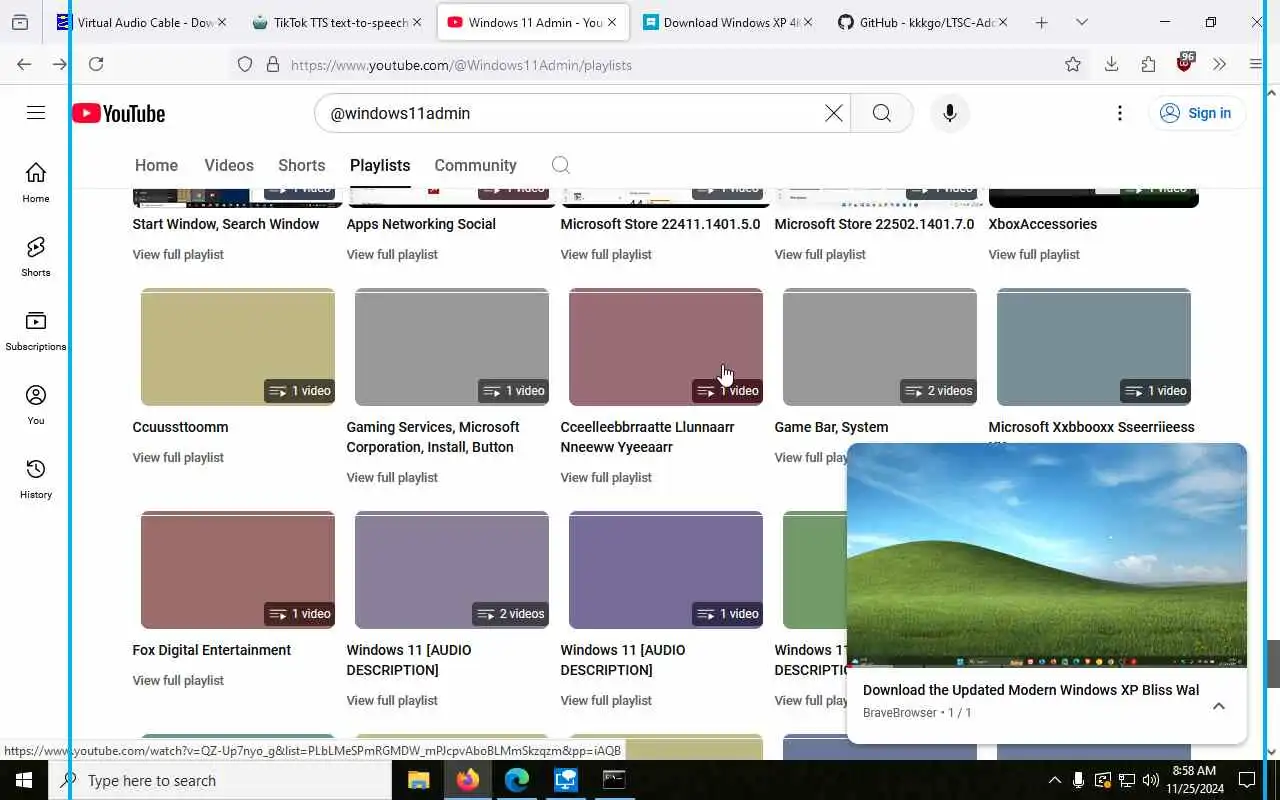This screenshot has width=1280, height=800.
Task: Collapse the mini player playlist chevron
Action: click(x=1218, y=706)
